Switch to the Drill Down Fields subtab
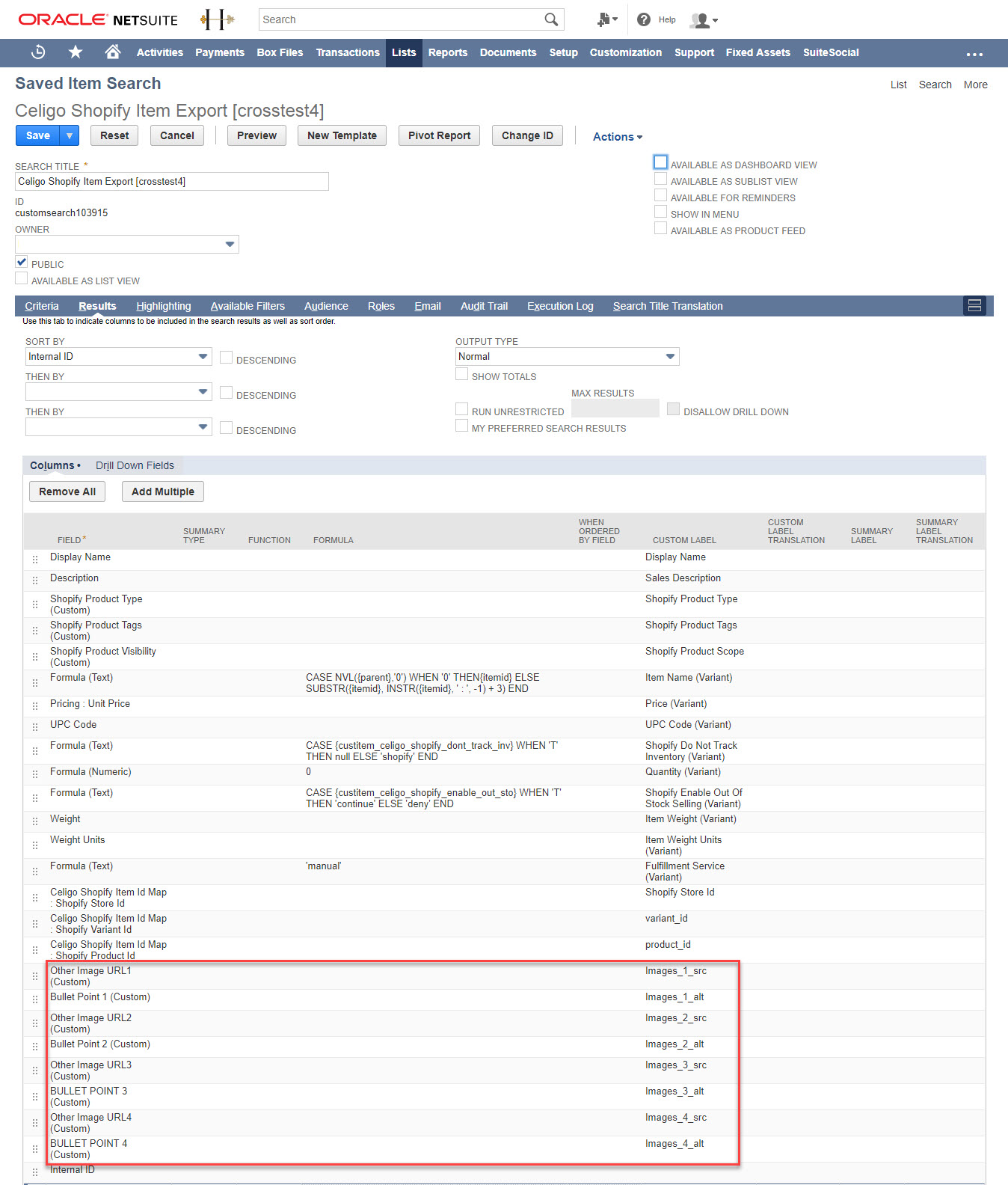The width and height of the screenshot is (1008, 1185). [135, 465]
